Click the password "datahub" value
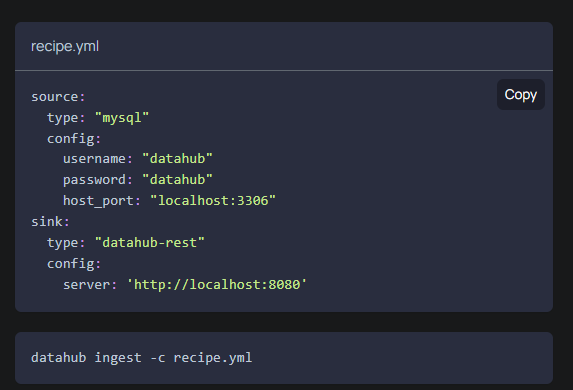This screenshot has height=390, width=573. [x=177, y=179]
